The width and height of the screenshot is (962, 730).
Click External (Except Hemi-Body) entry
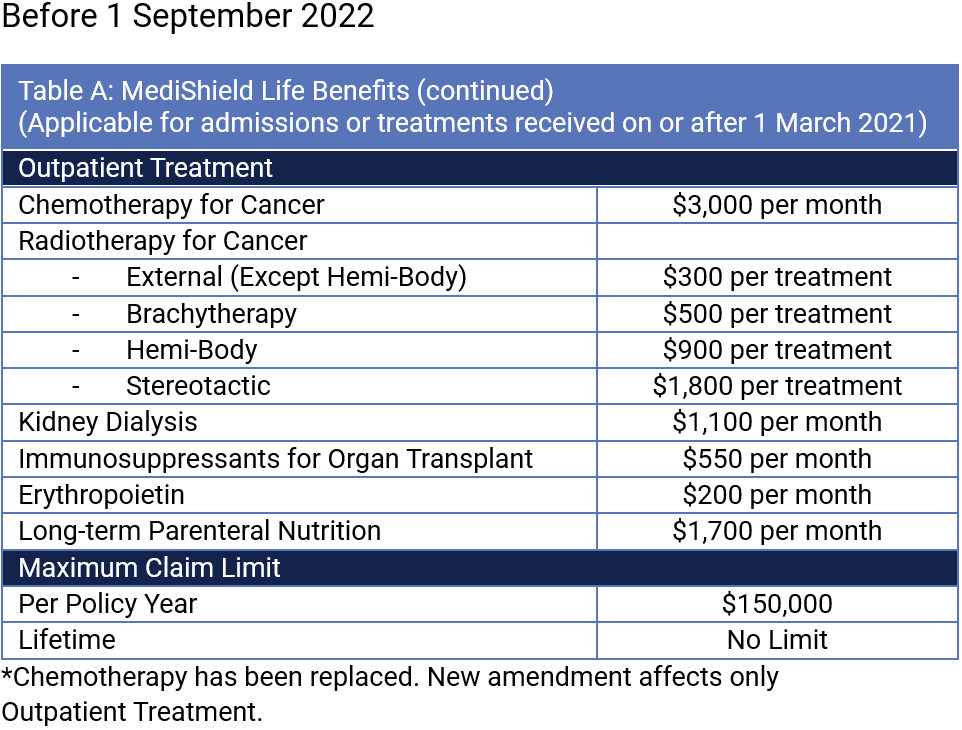(296, 277)
